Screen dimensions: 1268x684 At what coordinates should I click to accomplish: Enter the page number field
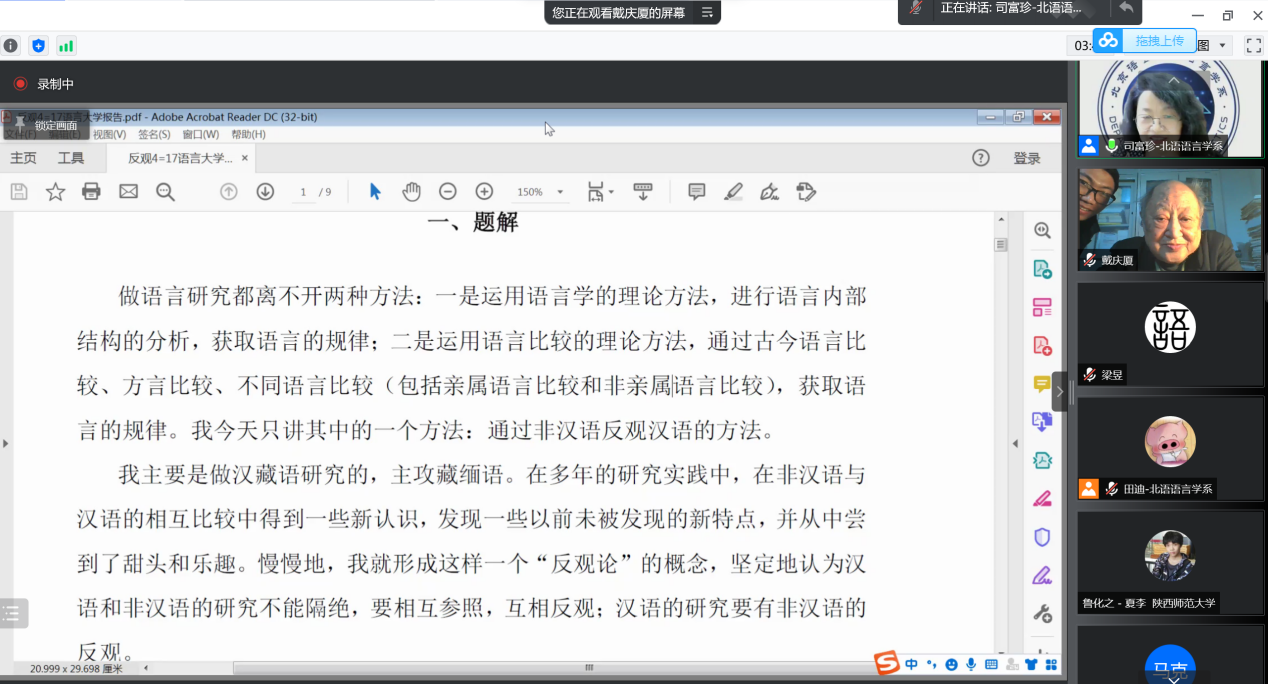pos(303,192)
